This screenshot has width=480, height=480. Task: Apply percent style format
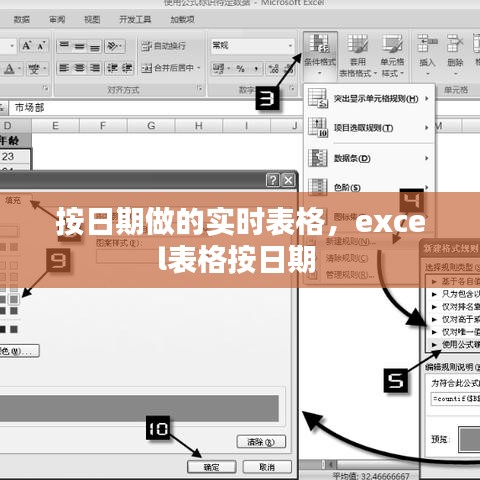pos(241,69)
